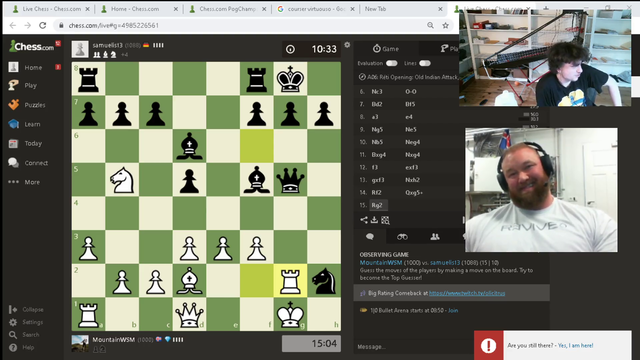Click the black queen on g5
Viewport: 640px width, 360px height.
[290, 180]
